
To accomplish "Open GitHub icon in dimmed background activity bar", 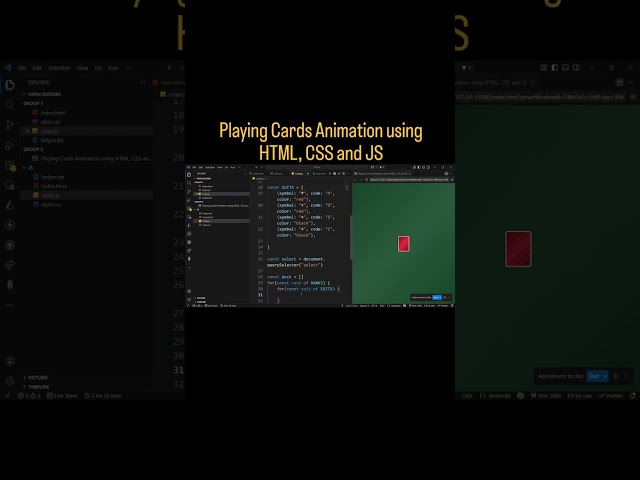I will pos(10,245).
